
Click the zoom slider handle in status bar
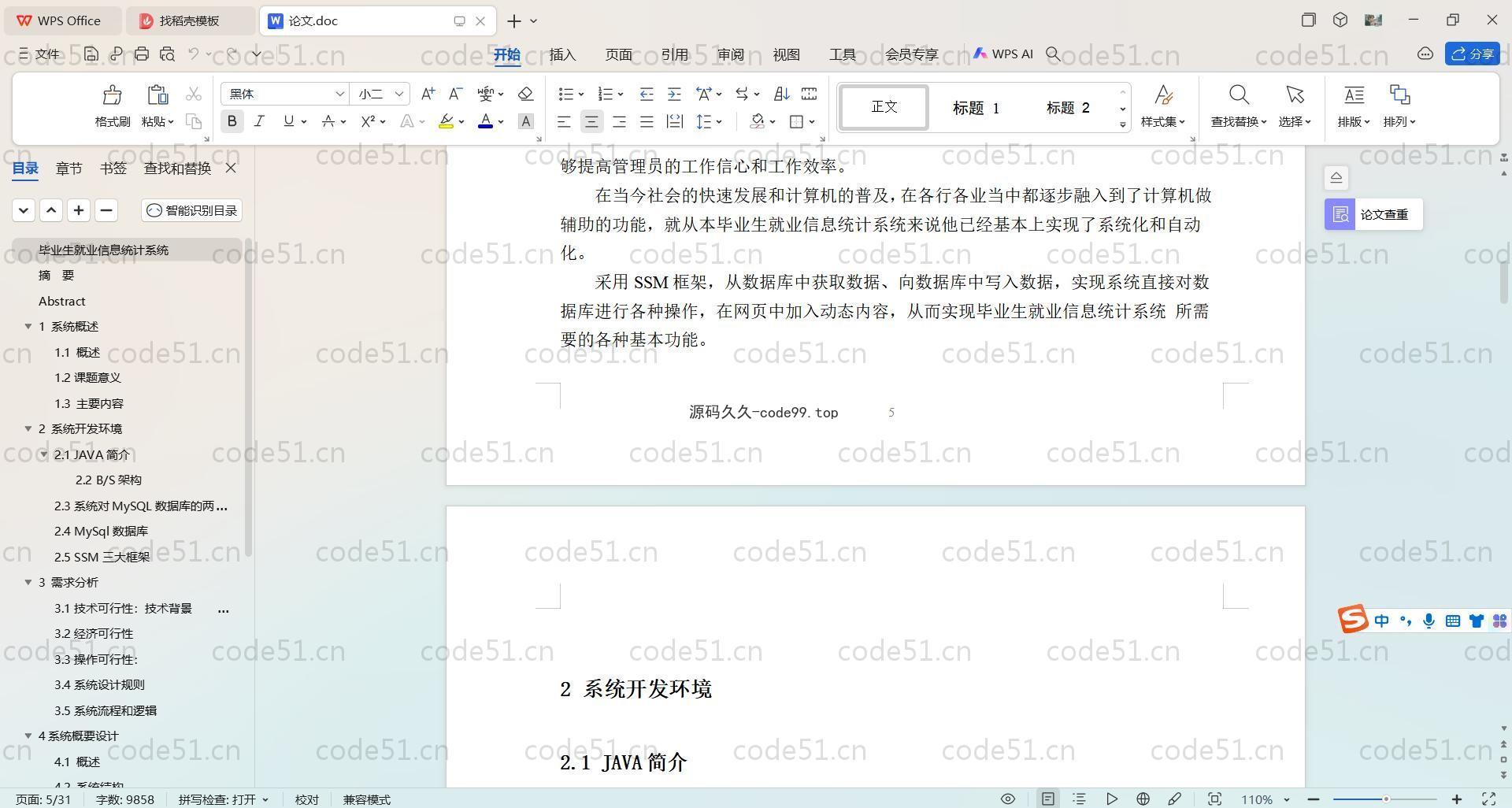click(x=1385, y=799)
